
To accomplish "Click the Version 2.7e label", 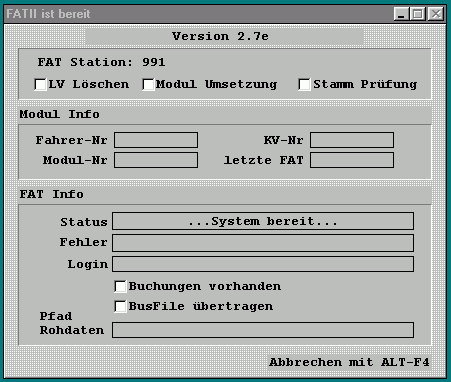I will [220, 36].
